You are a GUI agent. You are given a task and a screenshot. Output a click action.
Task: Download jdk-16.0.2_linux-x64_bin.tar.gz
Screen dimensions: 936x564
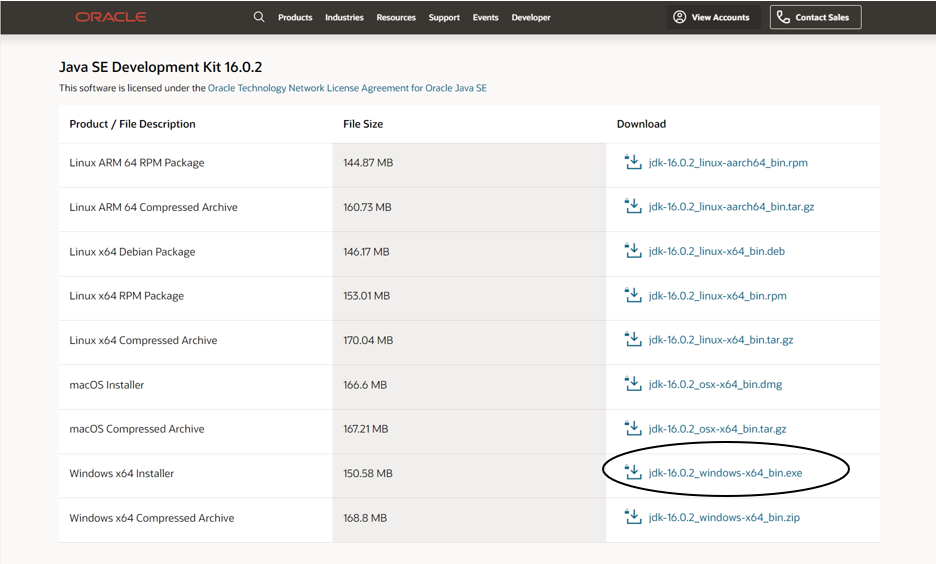click(721, 340)
